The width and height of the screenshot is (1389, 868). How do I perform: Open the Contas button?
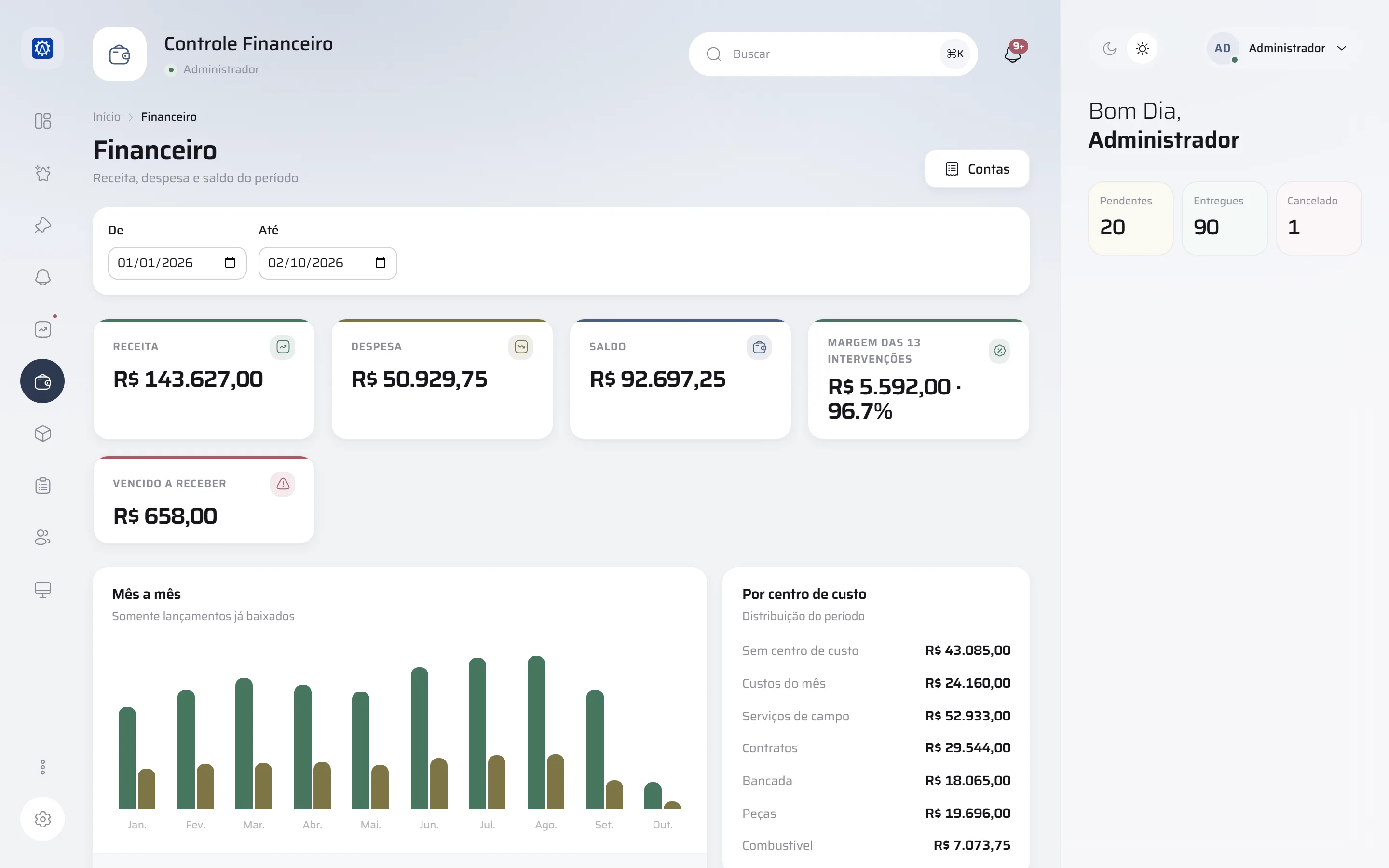pos(977,169)
